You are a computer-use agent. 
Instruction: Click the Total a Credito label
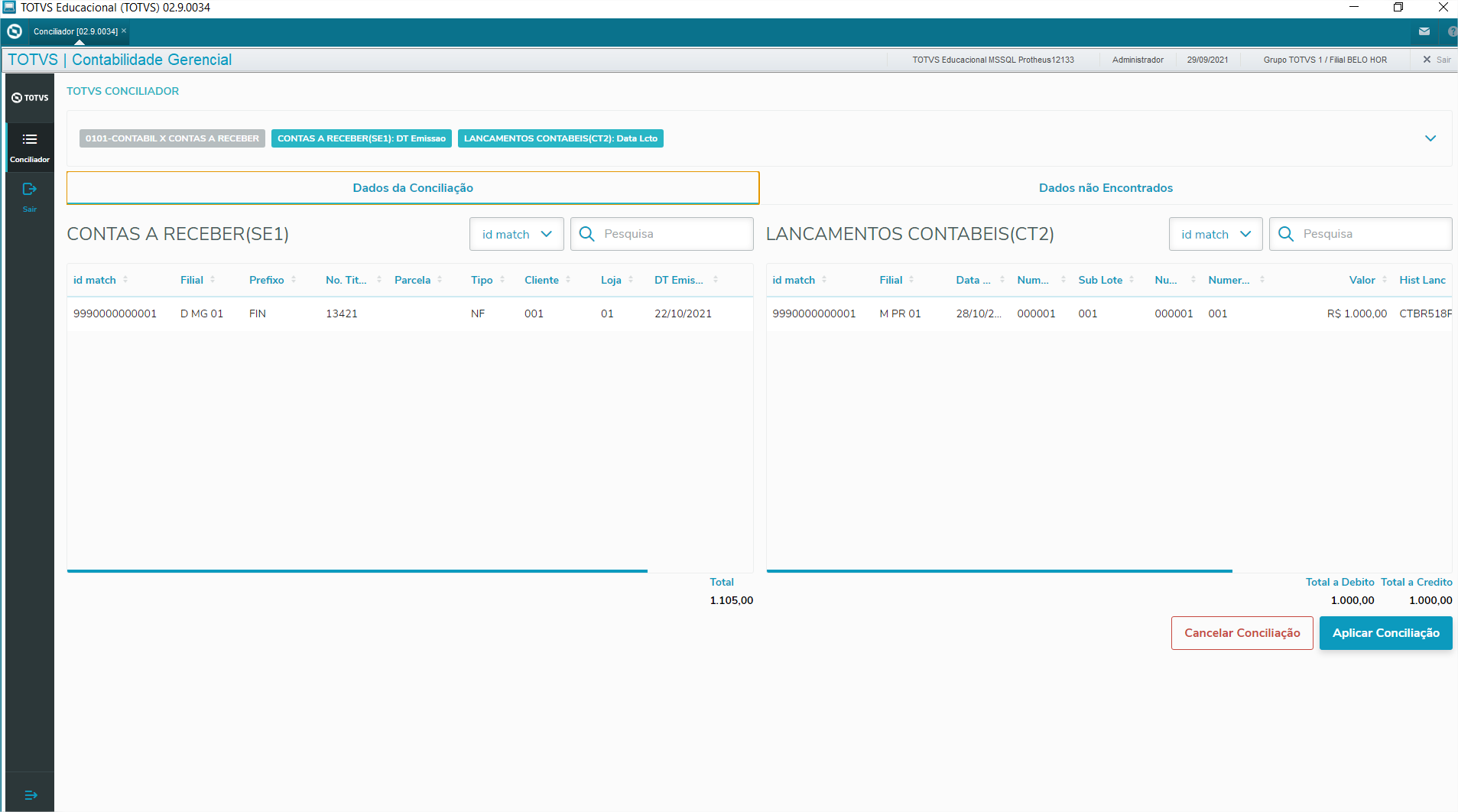(1416, 582)
